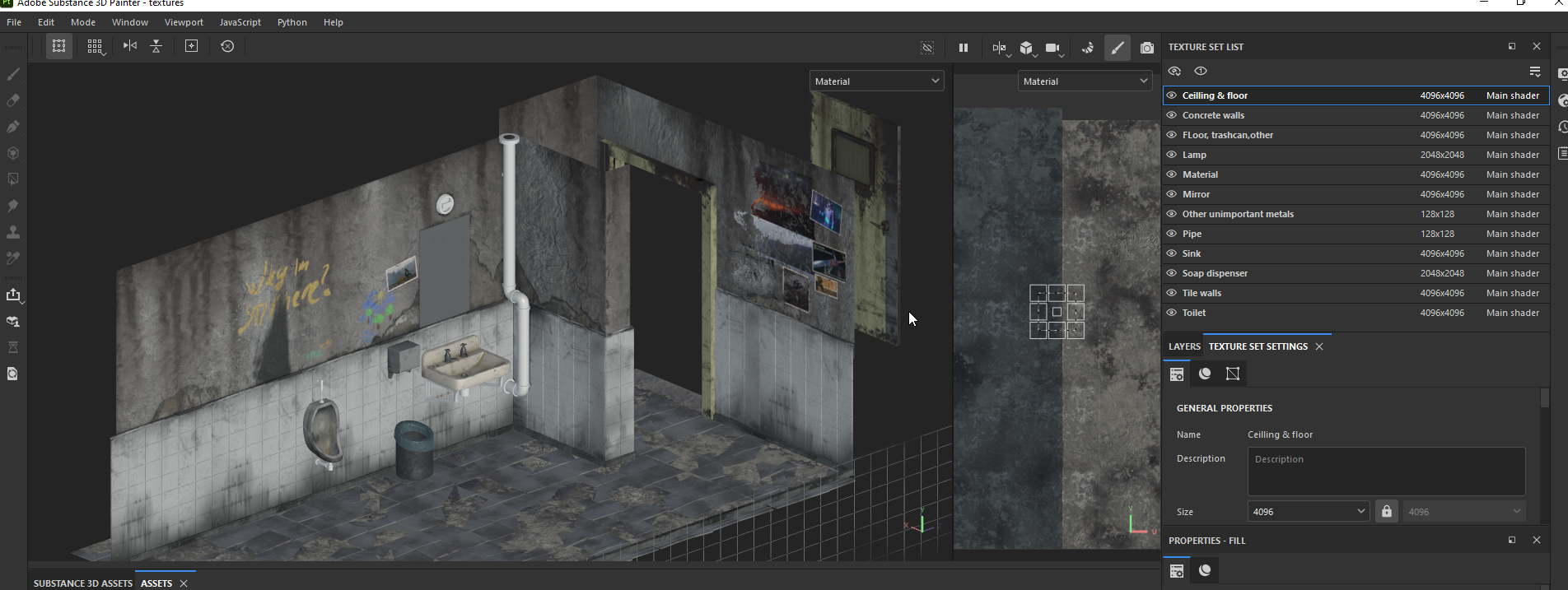Switch to Substance 3D Assets tab

pyautogui.click(x=82, y=583)
